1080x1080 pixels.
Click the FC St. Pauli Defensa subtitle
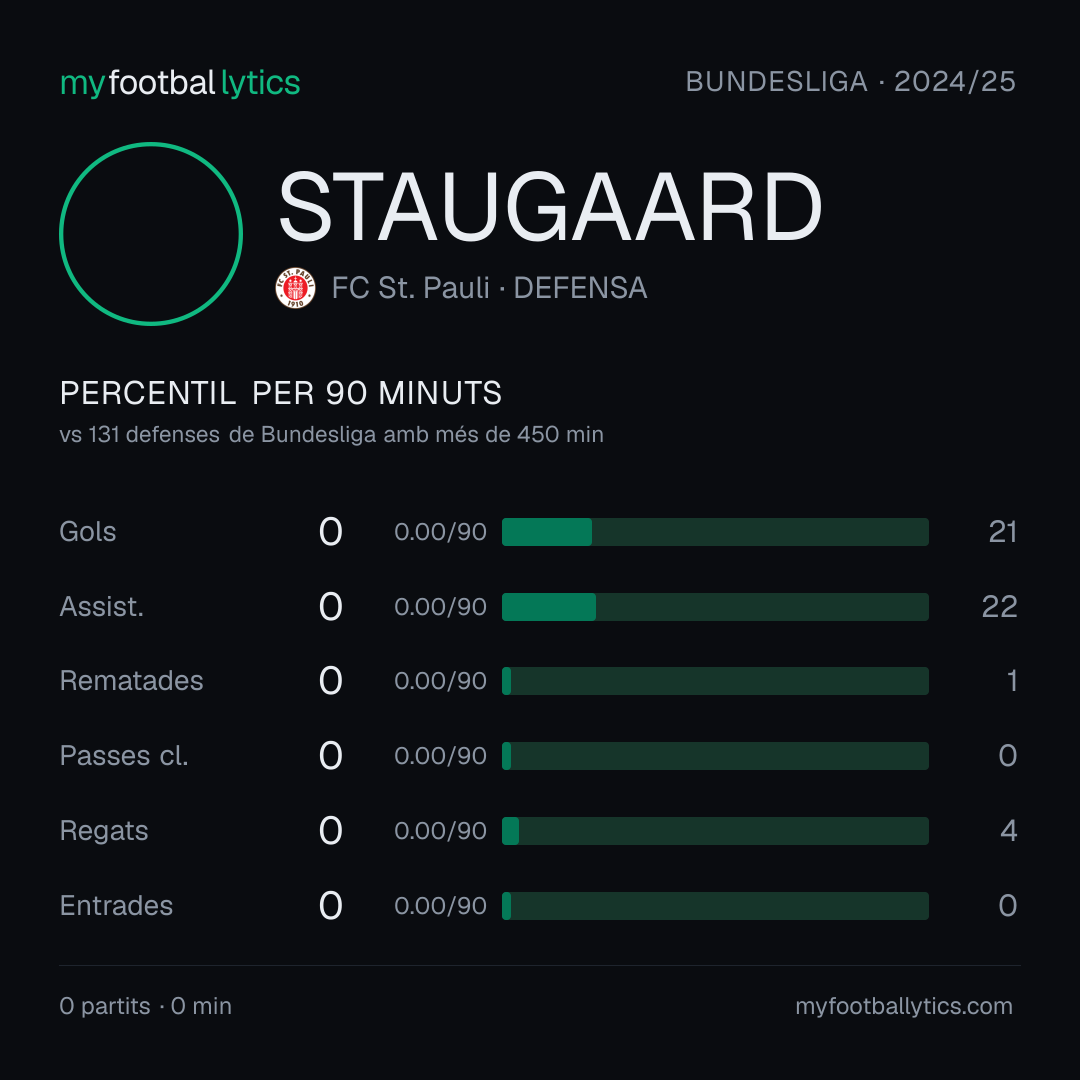click(x=489, y=288)
